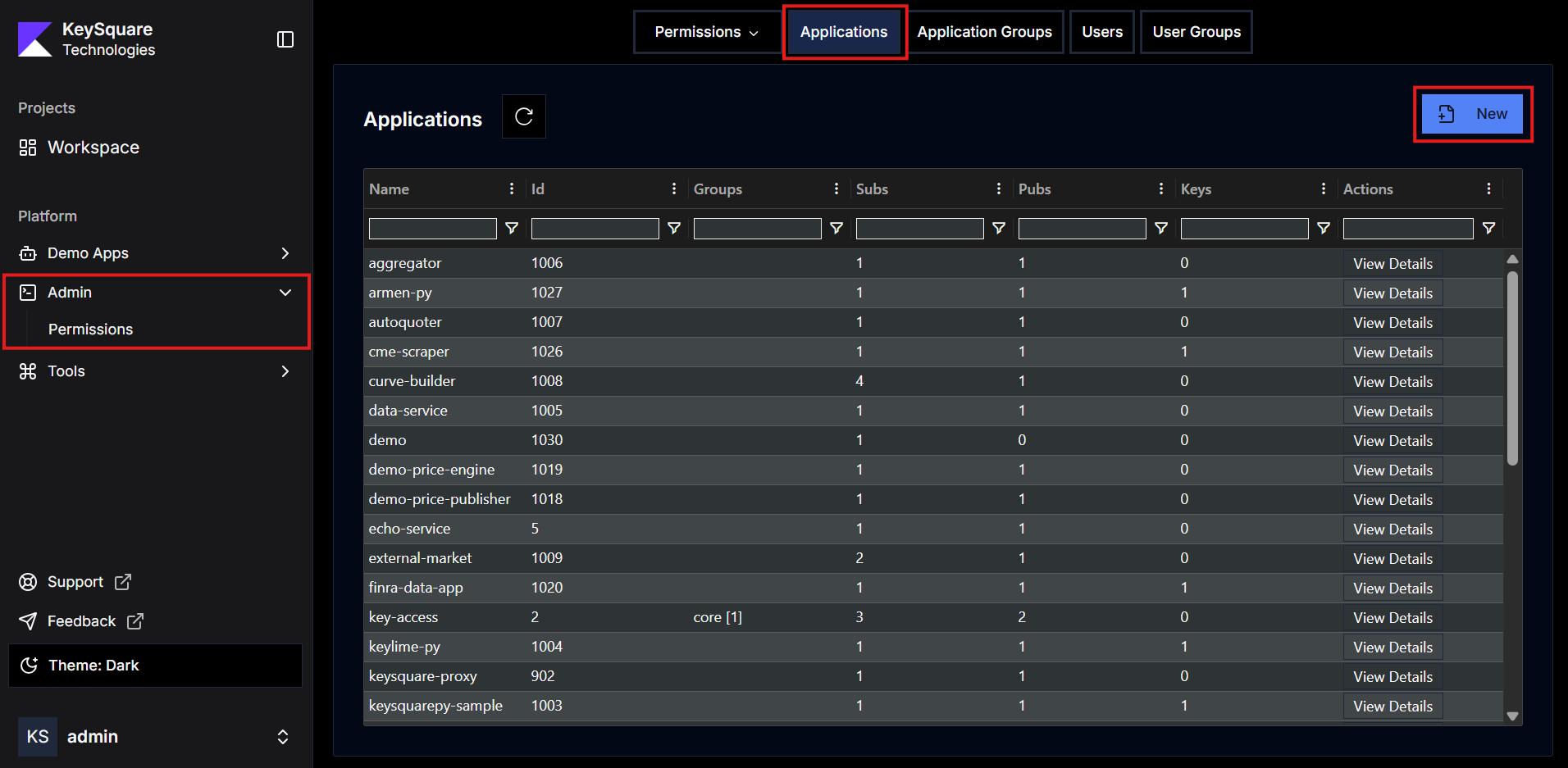Click the Groups column filter input
The width and height of the screenshot is (1568, 768).
tap(757, 229)
